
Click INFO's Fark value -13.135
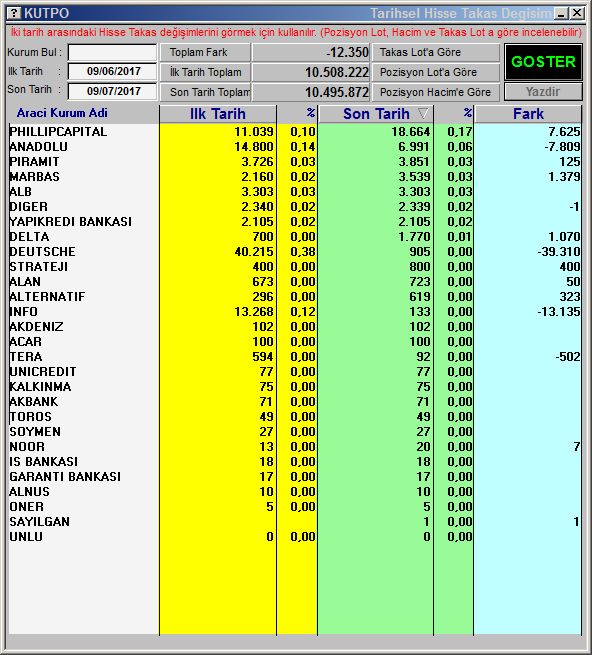[x=559, y=312]
